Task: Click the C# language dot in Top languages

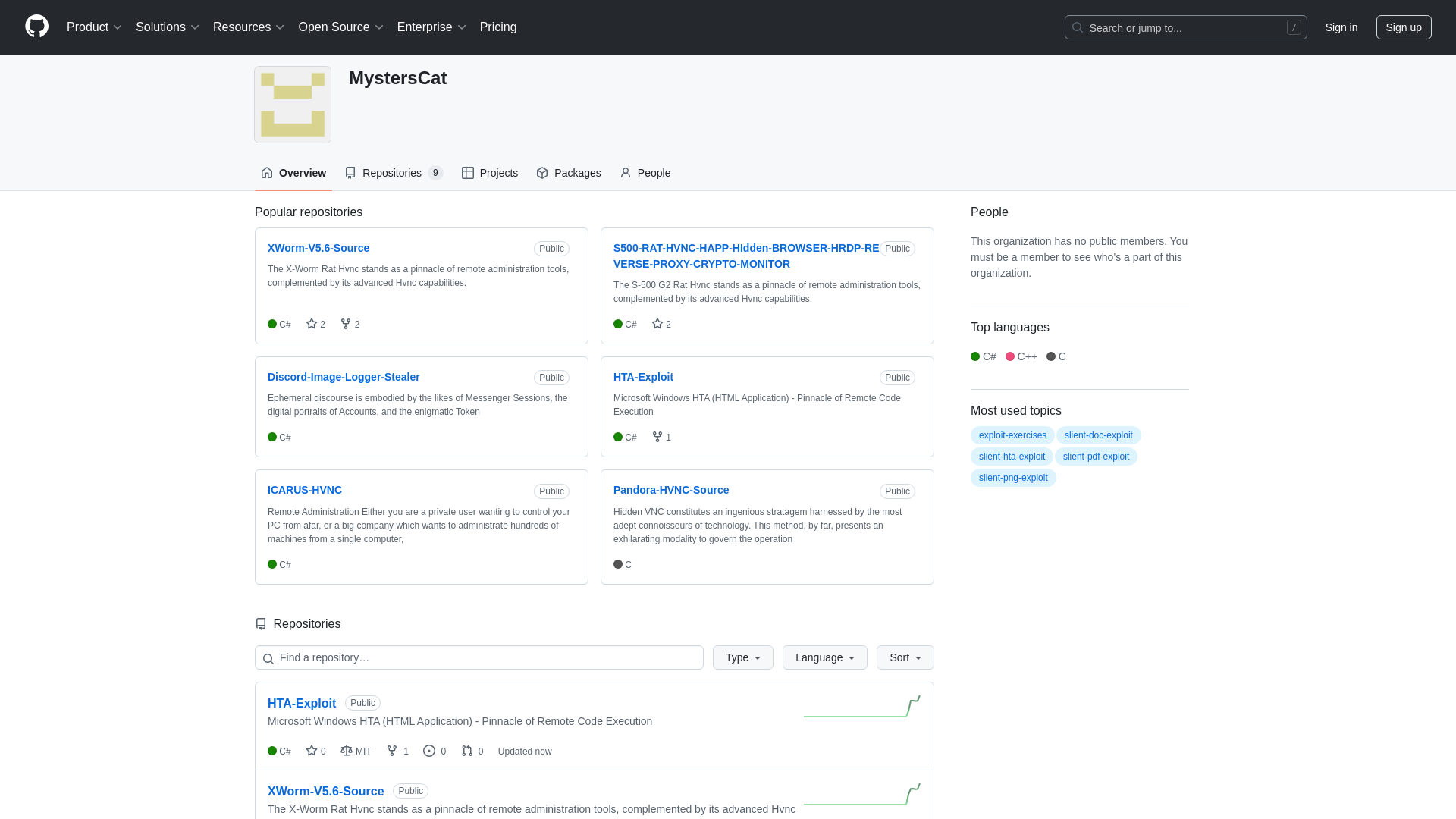Action: 975,356
